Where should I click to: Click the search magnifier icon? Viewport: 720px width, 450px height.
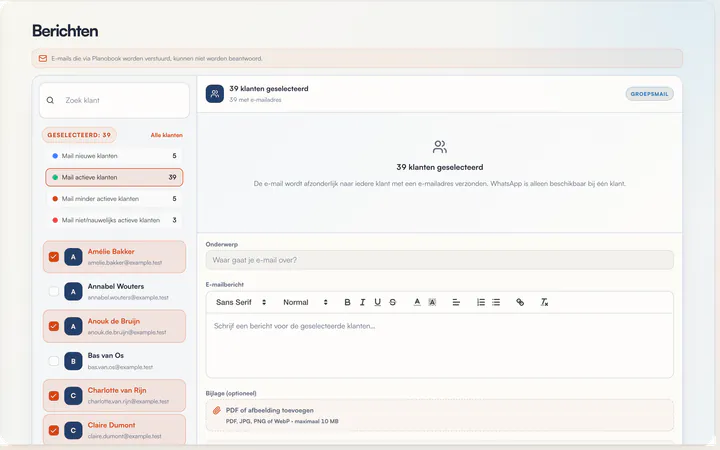pos(51,100)
